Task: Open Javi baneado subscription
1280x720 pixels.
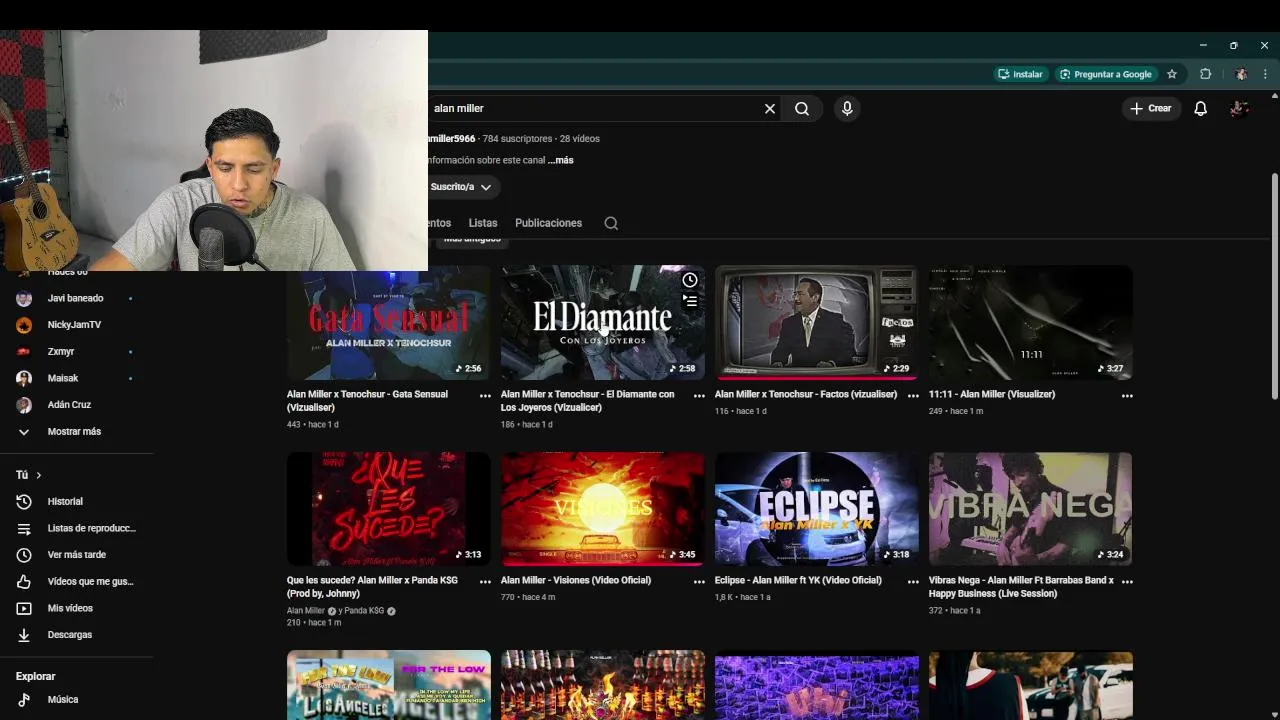Action: (75, 298)
